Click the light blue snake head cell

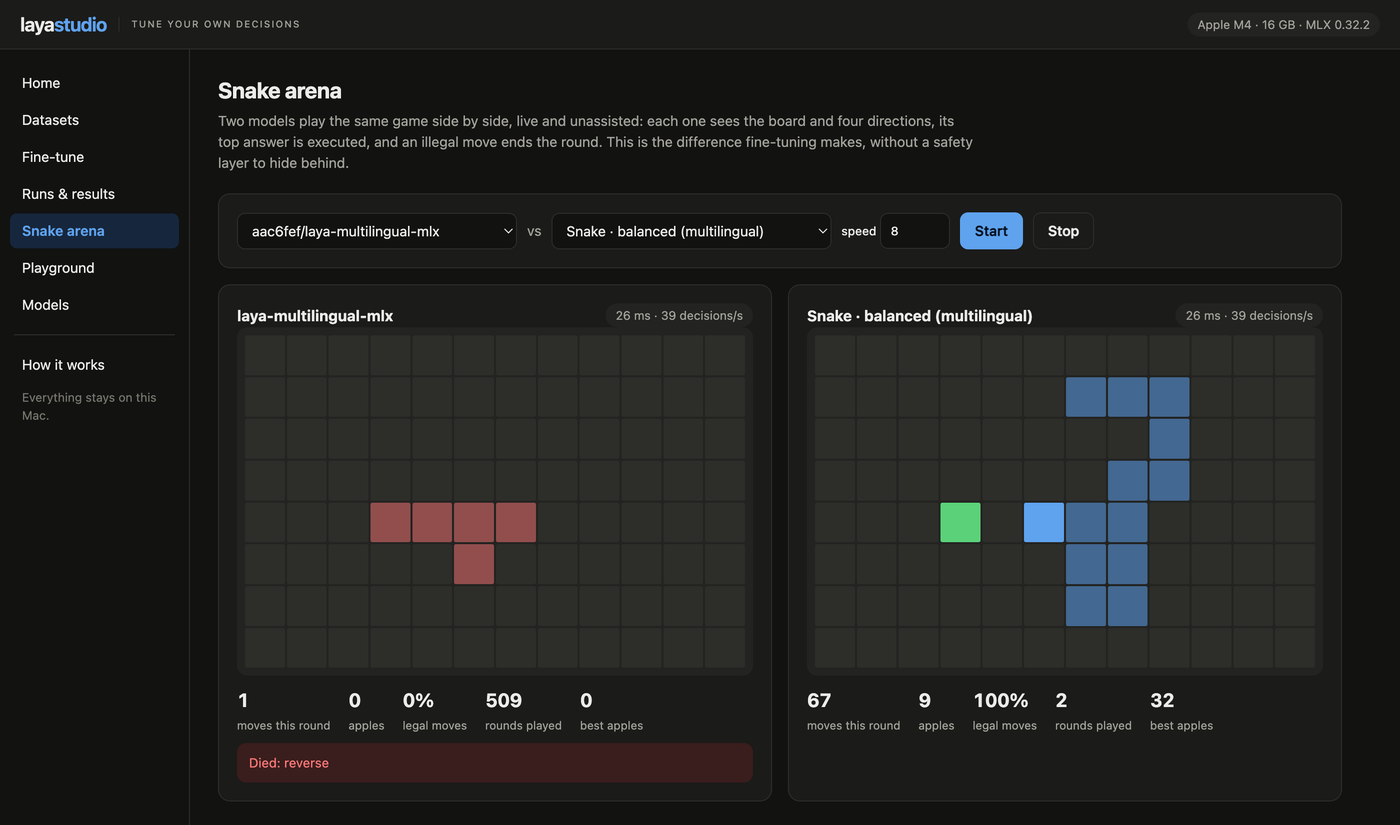pos(1044,523)
